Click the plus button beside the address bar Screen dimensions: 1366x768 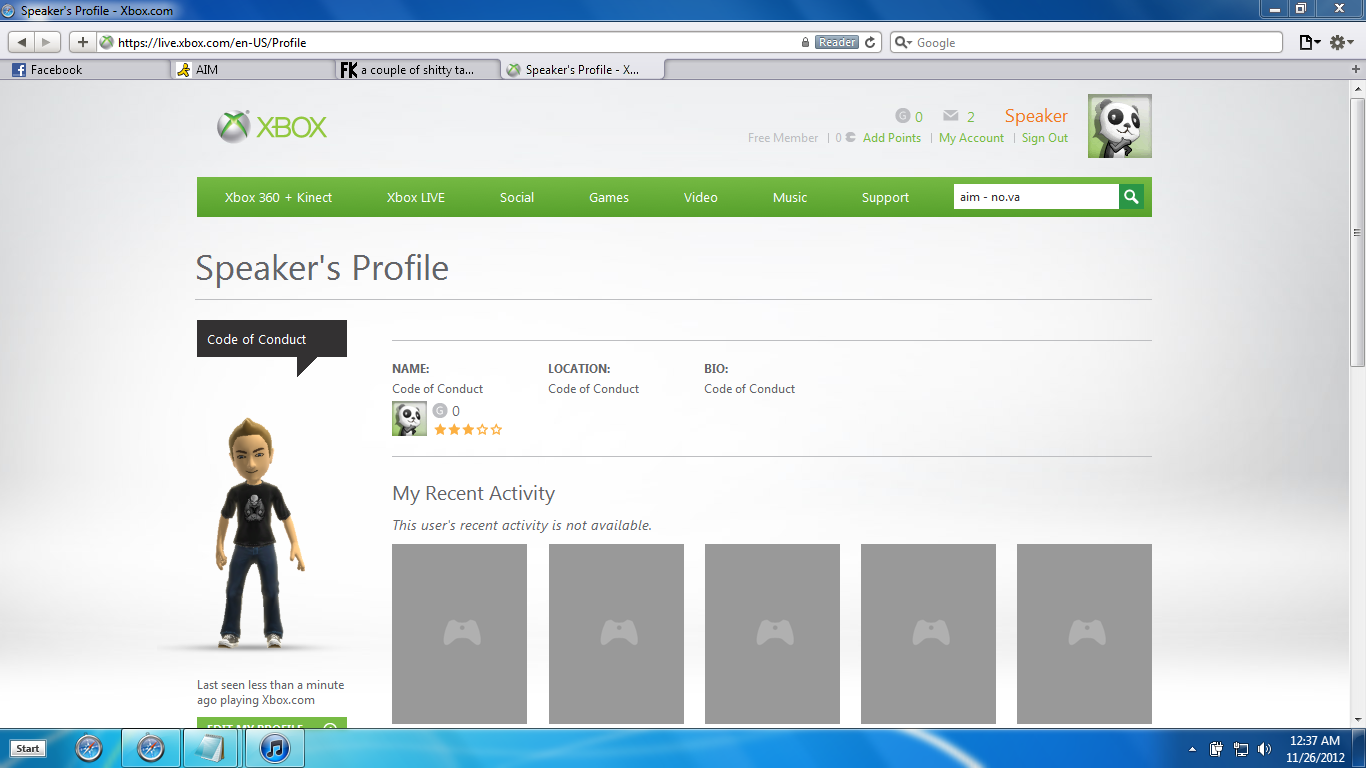(x=83, y=42)
